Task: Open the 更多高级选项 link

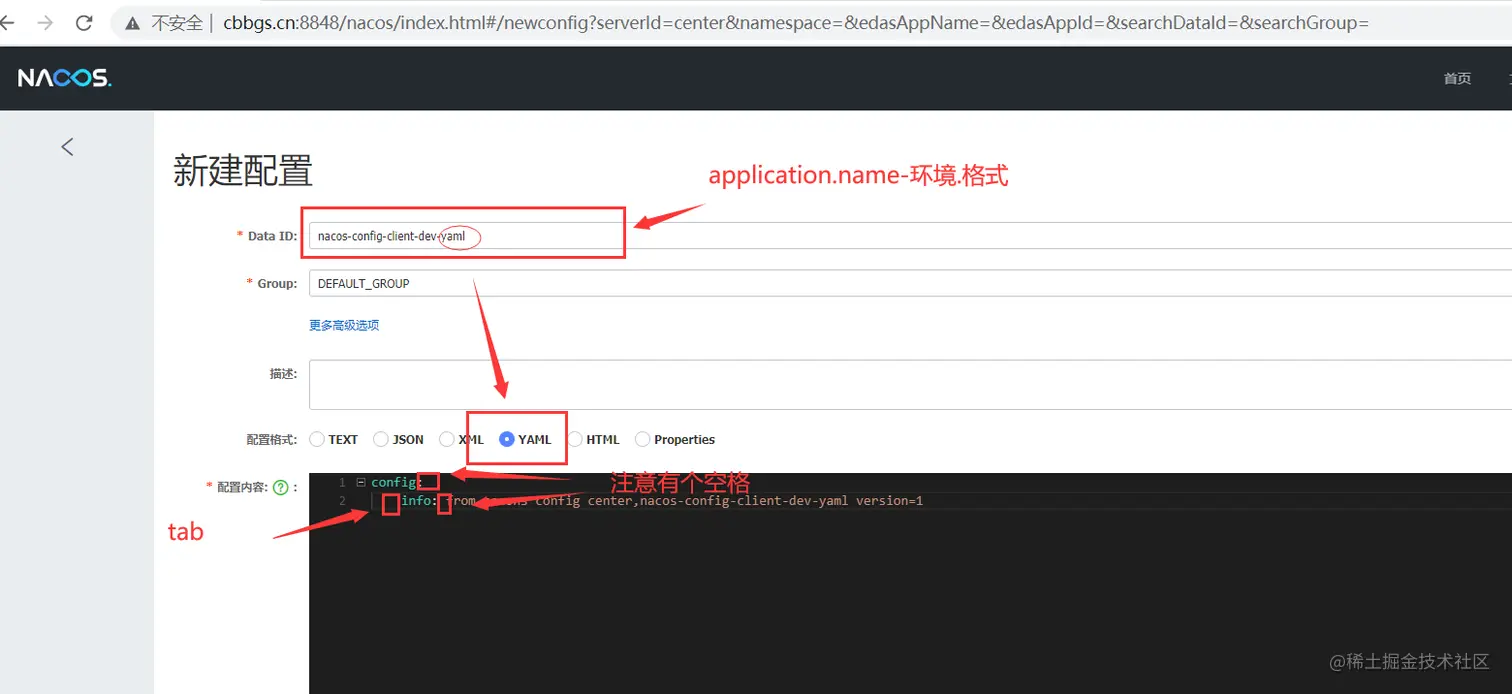Action: coord(344,325)
